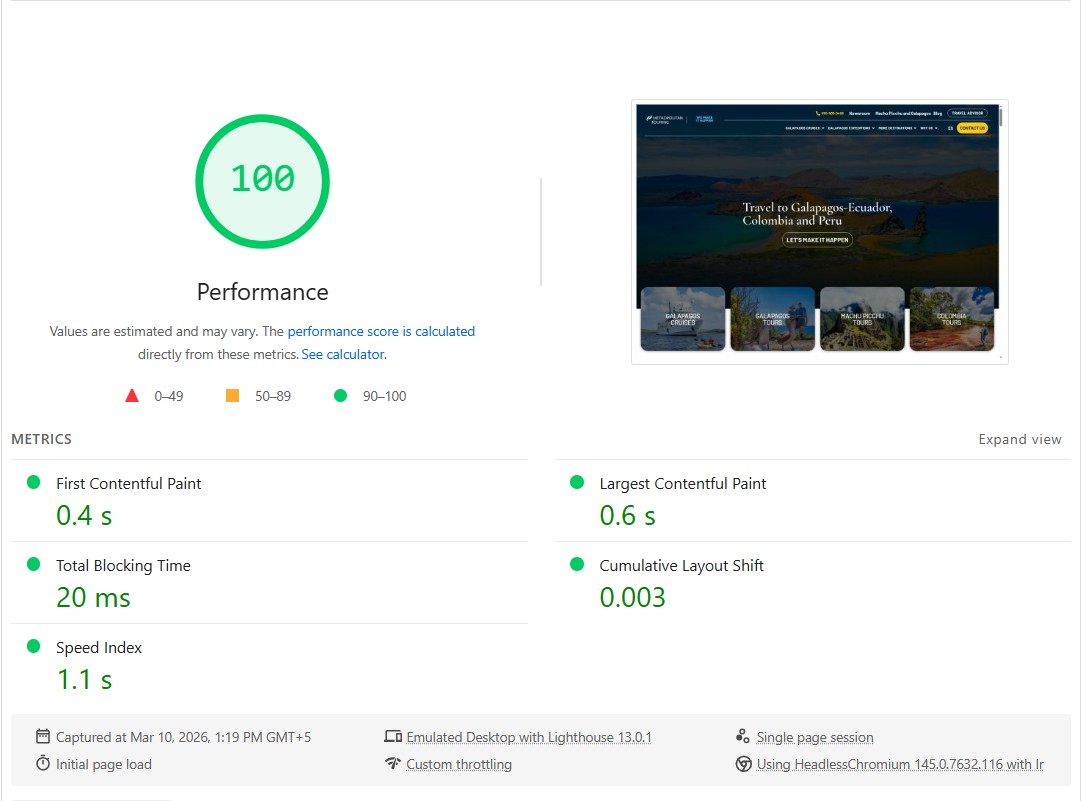The width and height of the screenshot is (1082, 801).
Task: Open the Galapagos Cruises navigation dropdown
Action: point(805,128)
